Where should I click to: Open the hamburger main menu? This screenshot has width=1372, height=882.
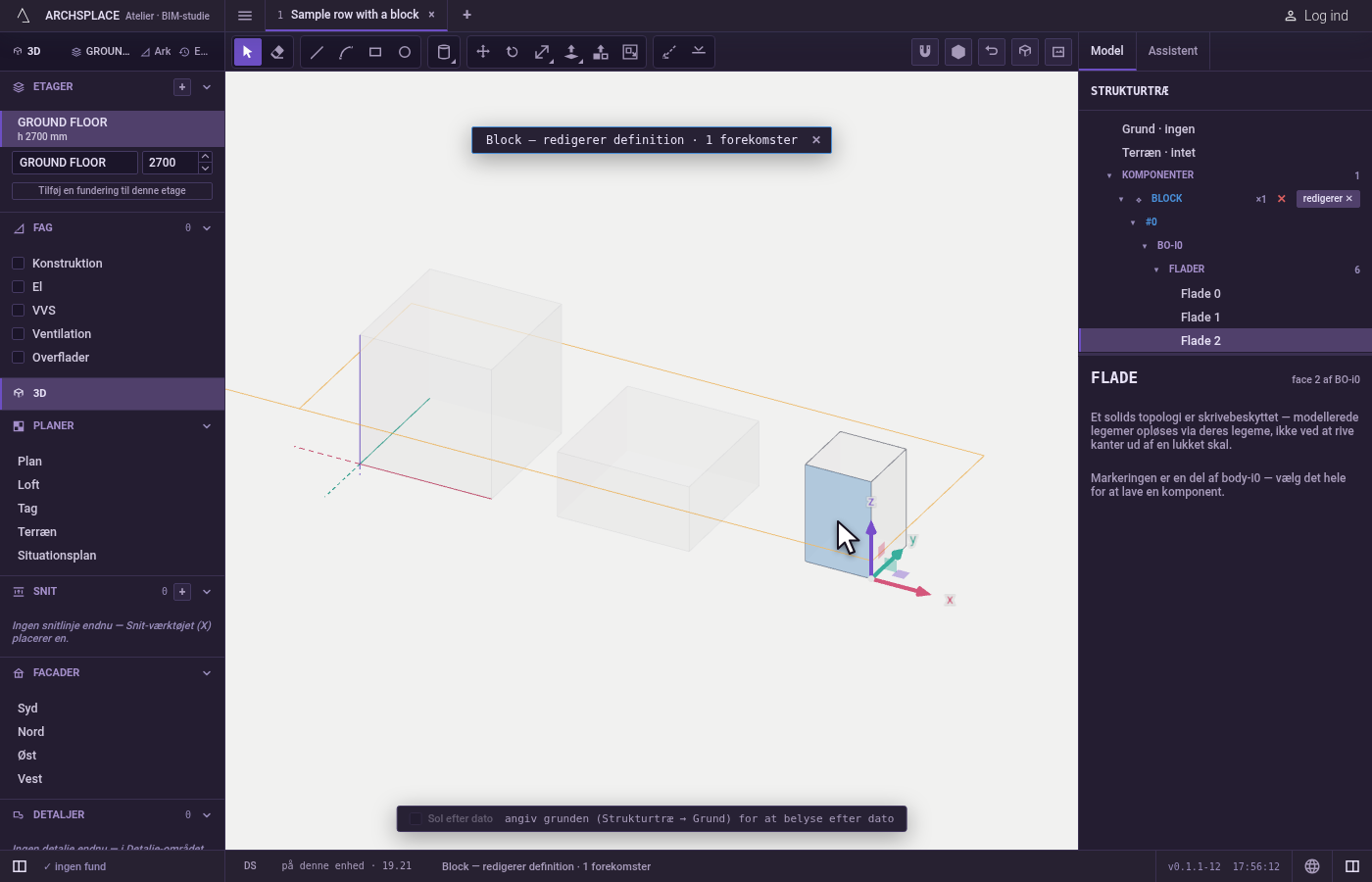pos(245,15)
